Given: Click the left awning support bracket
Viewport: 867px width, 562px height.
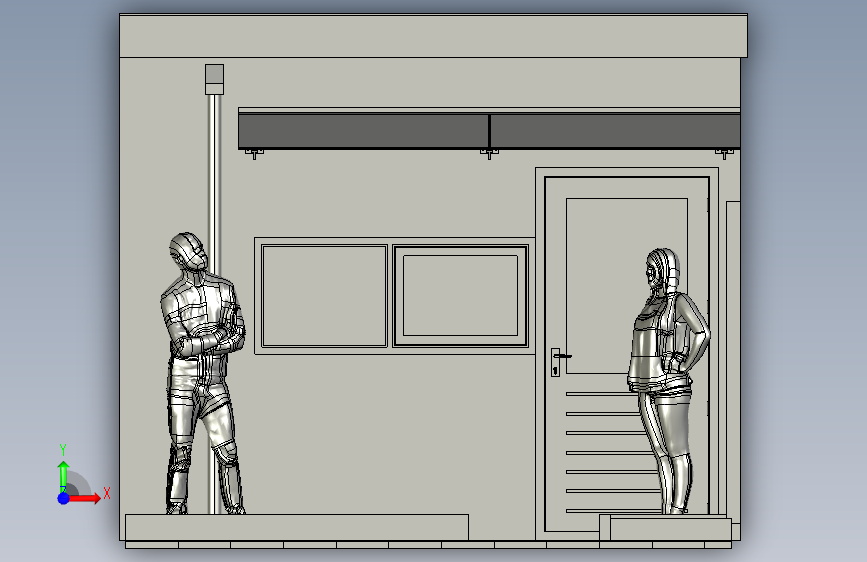Looking at the screenshot, I should pyautogui.click(x=254, y=153).
